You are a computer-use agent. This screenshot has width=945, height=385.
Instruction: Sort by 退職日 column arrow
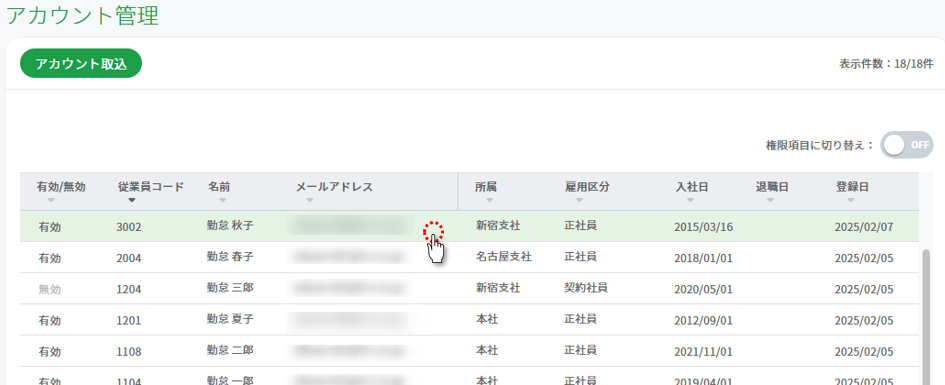[x=770, y=200]
